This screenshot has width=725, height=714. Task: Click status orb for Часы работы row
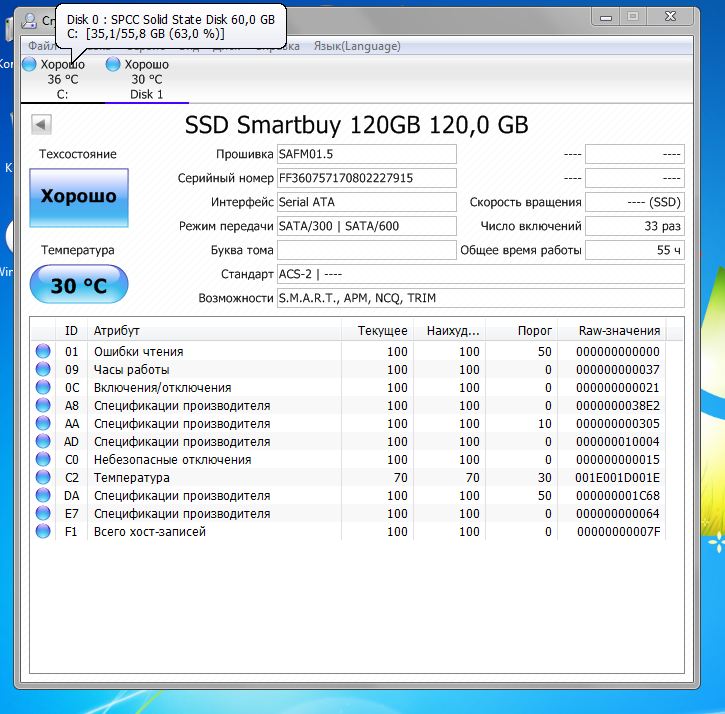43,369
